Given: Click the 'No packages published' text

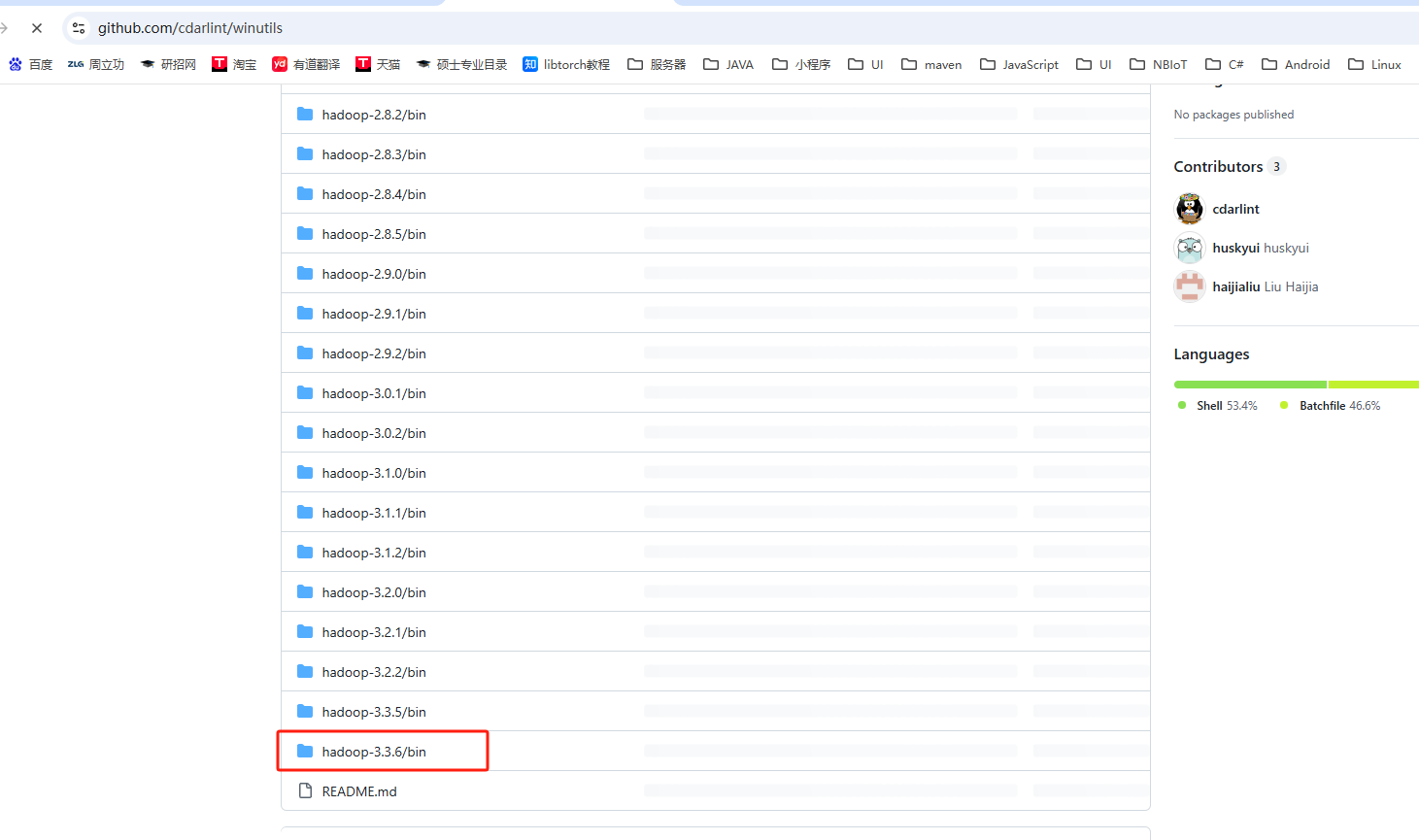Looking at the screenshot, I should pyautogui.click(x=1233, y=115).
